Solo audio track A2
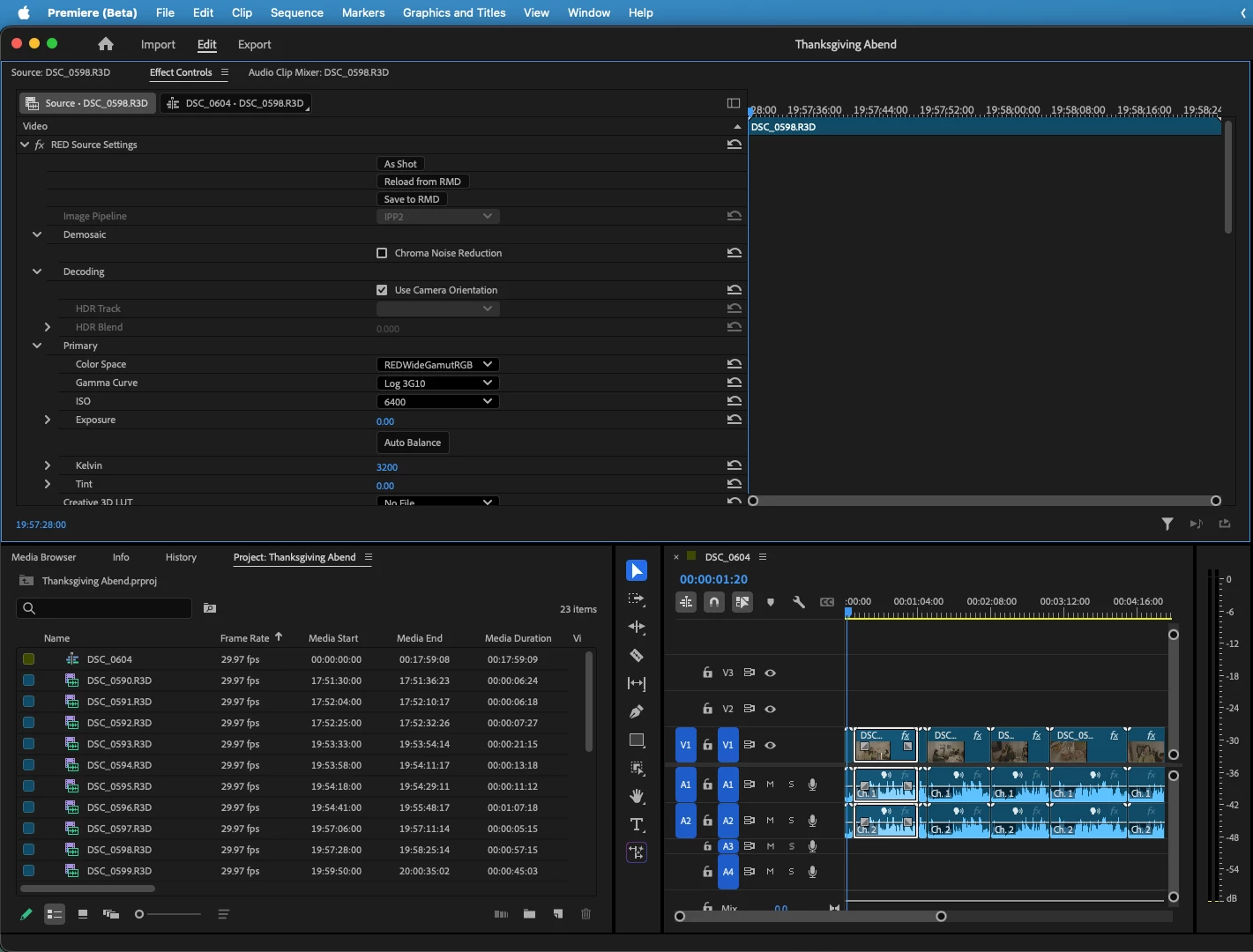1253x952 pixels. (x=792, y=821)
